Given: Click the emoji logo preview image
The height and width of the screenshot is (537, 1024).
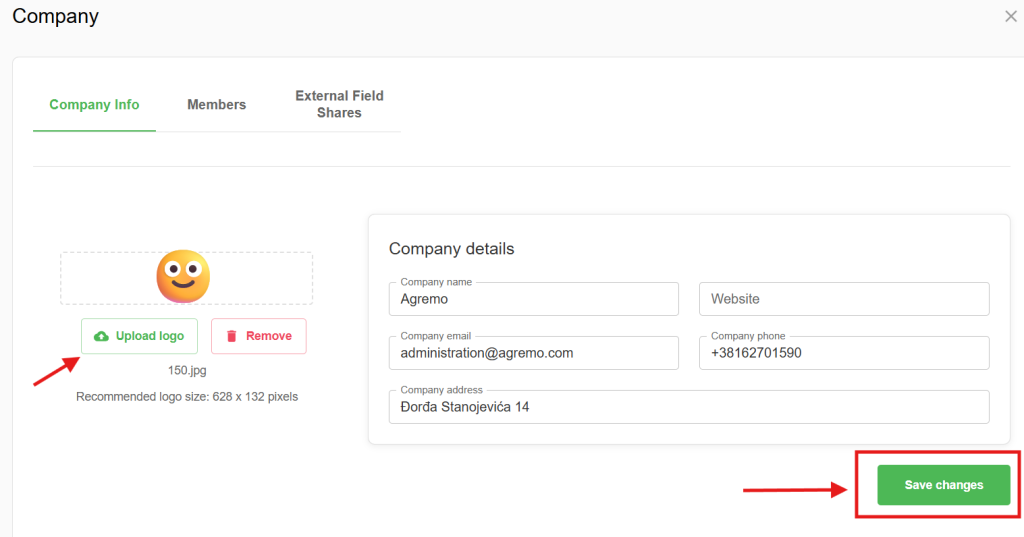Looking at the screenshot, I should tap(184, 277).
